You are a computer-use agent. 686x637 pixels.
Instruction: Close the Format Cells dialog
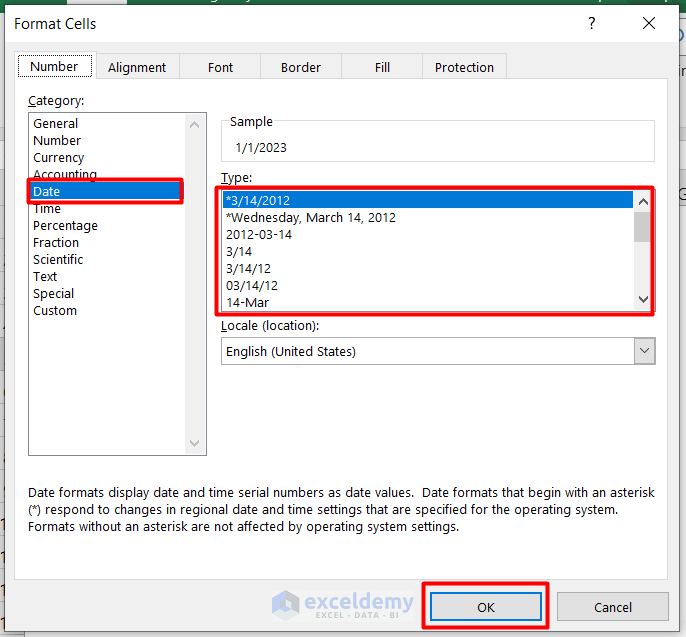tap(649, 23)
